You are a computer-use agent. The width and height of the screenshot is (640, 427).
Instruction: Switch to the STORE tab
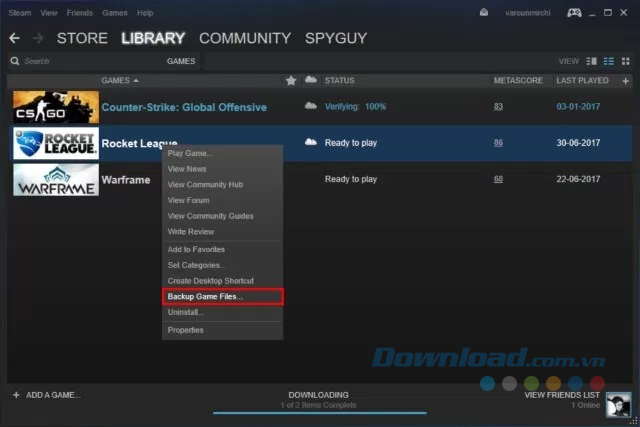pyautogui.click(x=82, y=39)
